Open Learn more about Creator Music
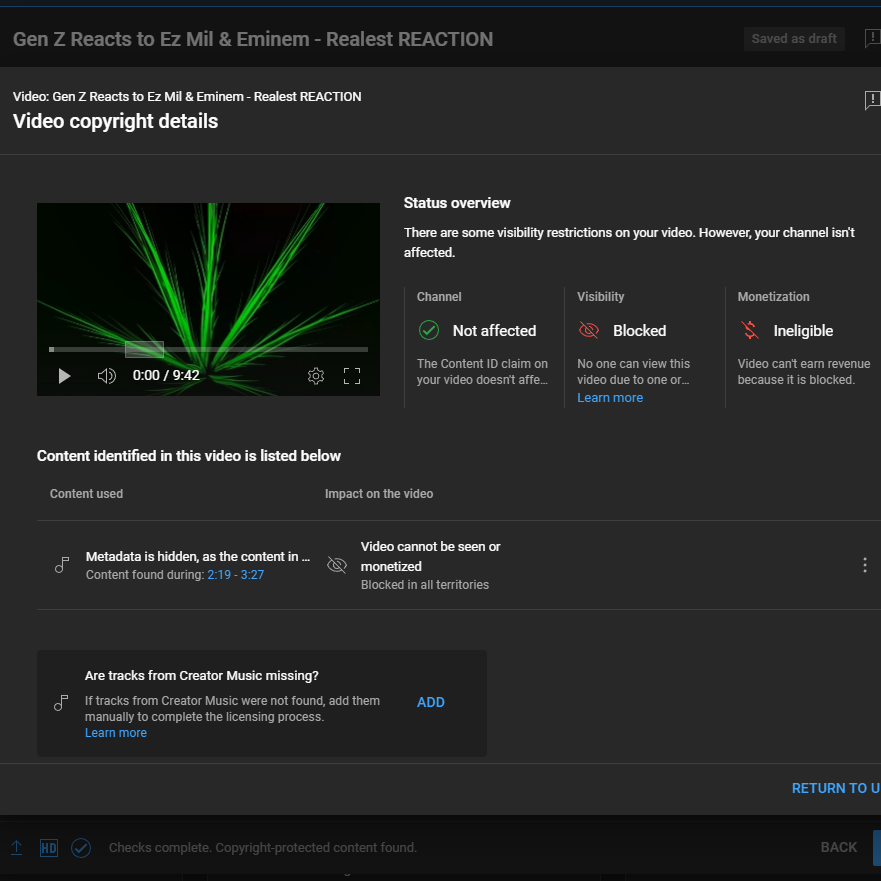This screenshot has width=881, height=881. pyautogui.click(x=116, y=733)
